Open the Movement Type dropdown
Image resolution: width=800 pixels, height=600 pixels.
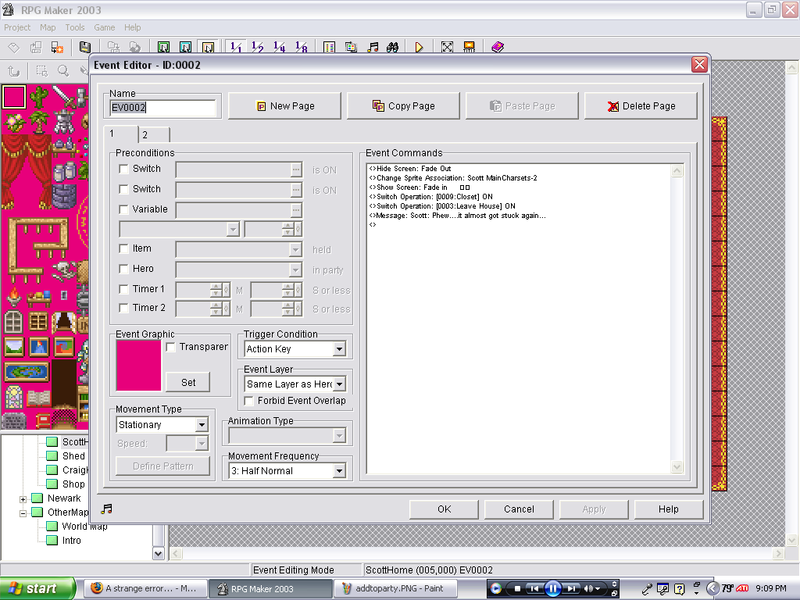(202, 424)
